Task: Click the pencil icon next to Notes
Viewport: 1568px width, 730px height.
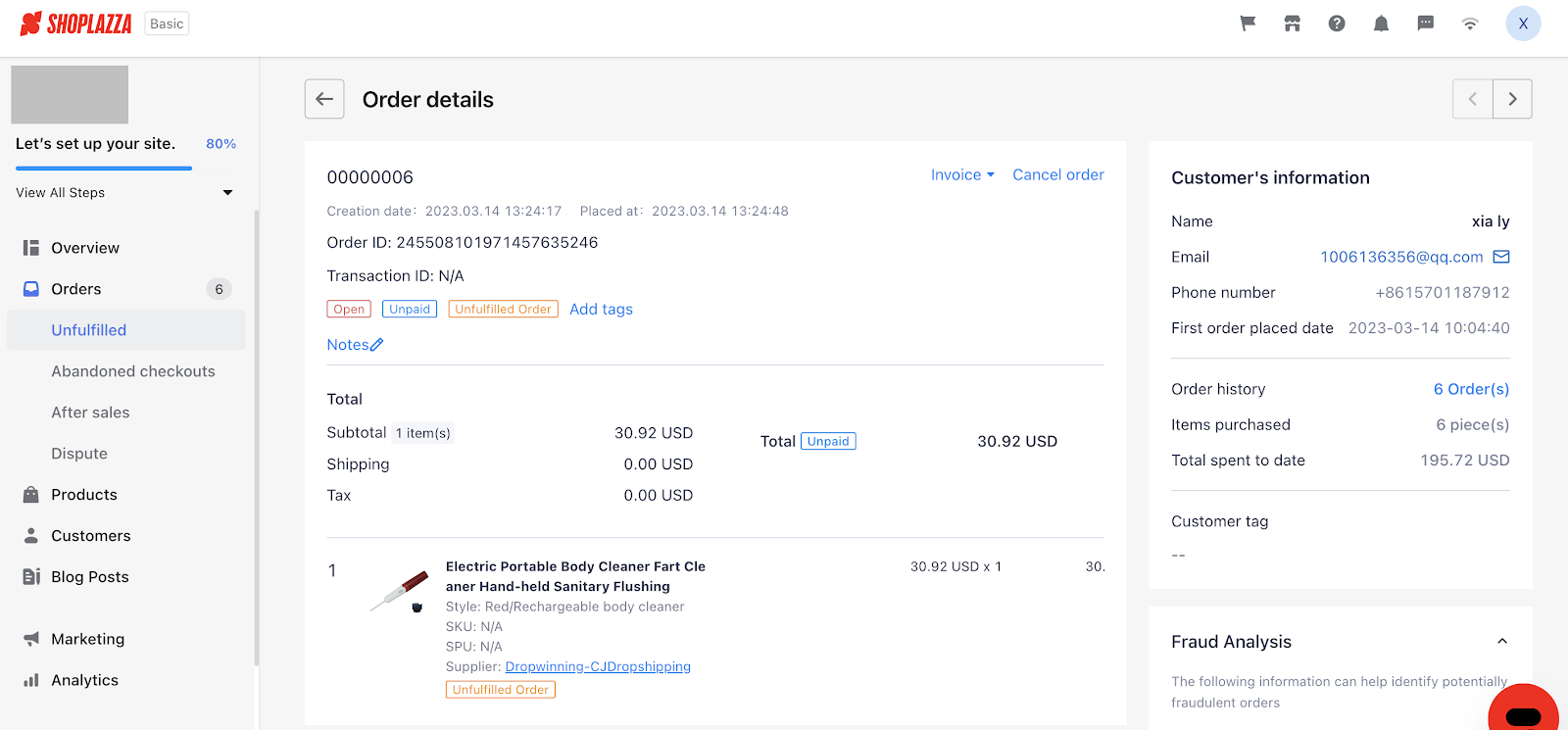Action: pyautogui.click(x=377, y=345)
